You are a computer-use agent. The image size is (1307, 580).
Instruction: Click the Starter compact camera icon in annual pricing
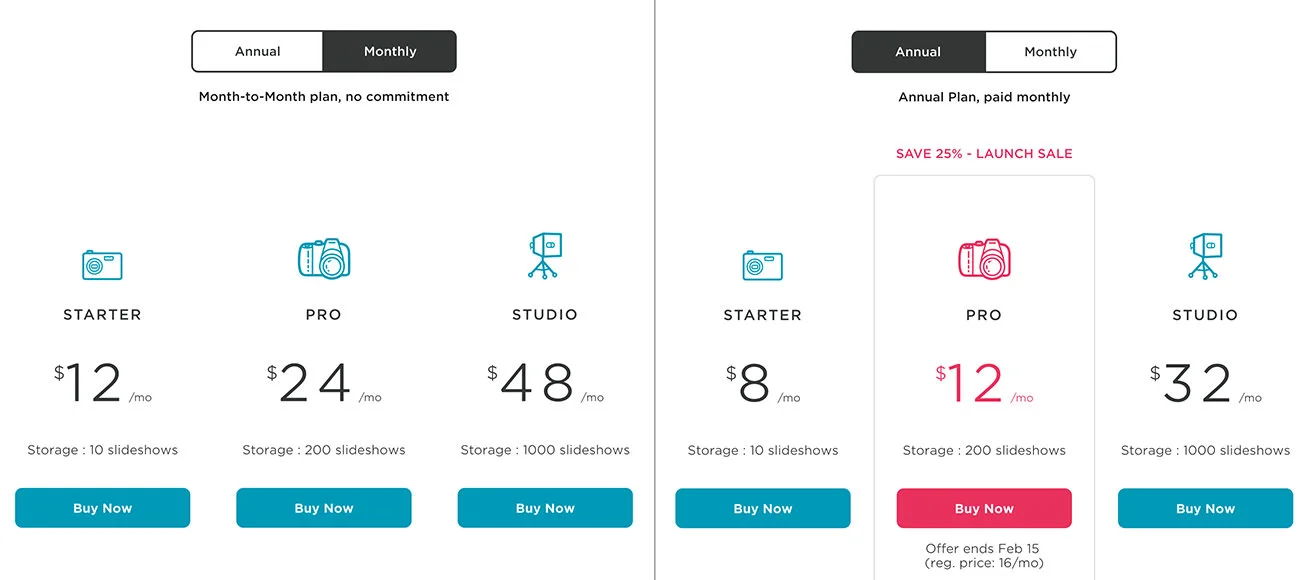coord(762,265)
